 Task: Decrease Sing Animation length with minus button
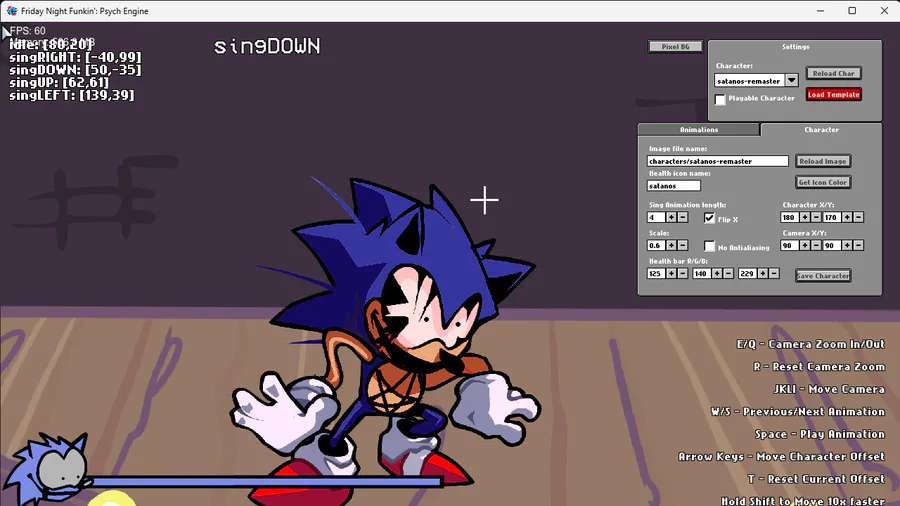pyautogui.click(x=682, y=217)
